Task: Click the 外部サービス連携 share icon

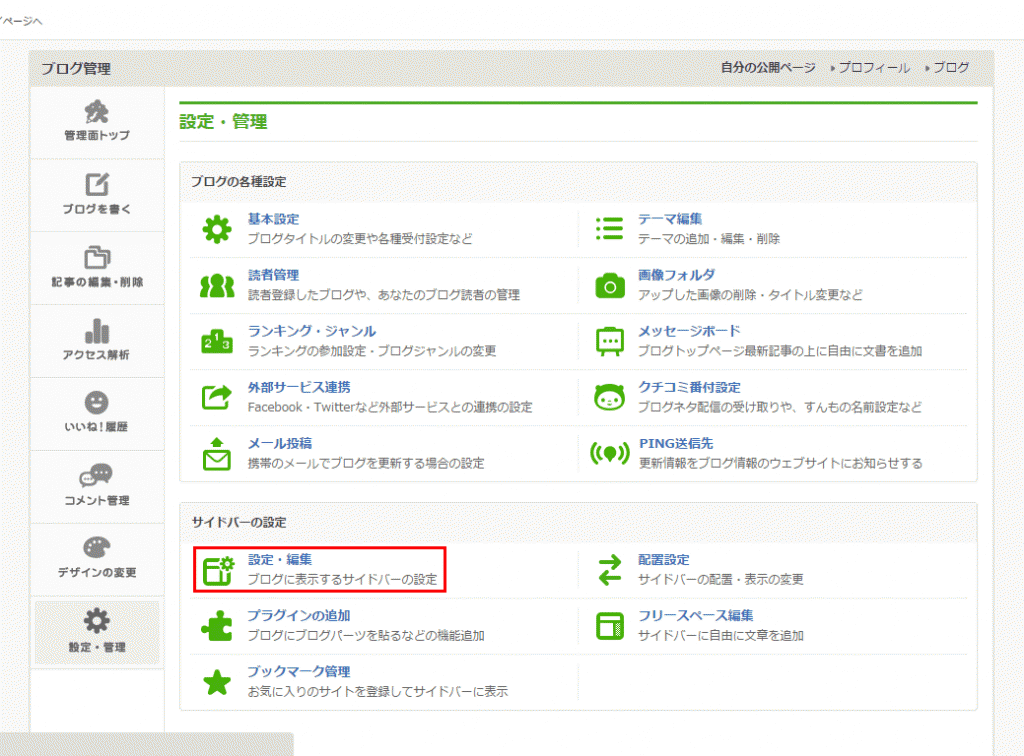Action: point(217,398)
